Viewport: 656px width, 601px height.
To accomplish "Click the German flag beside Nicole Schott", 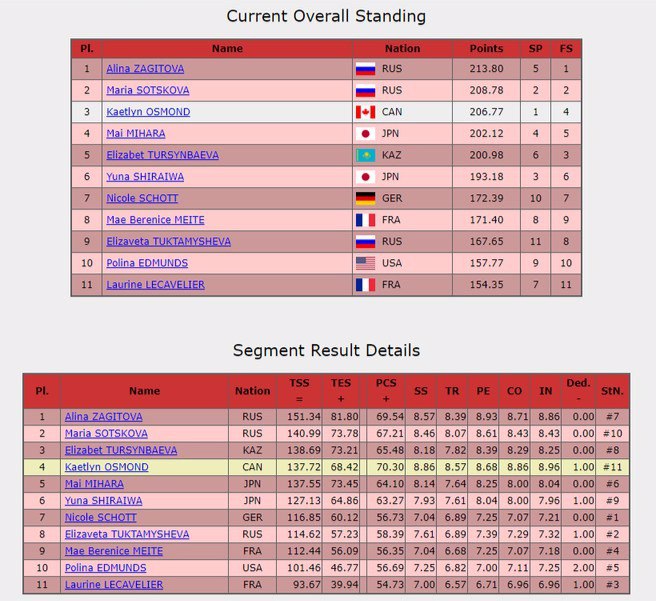I will coord(365,199).
